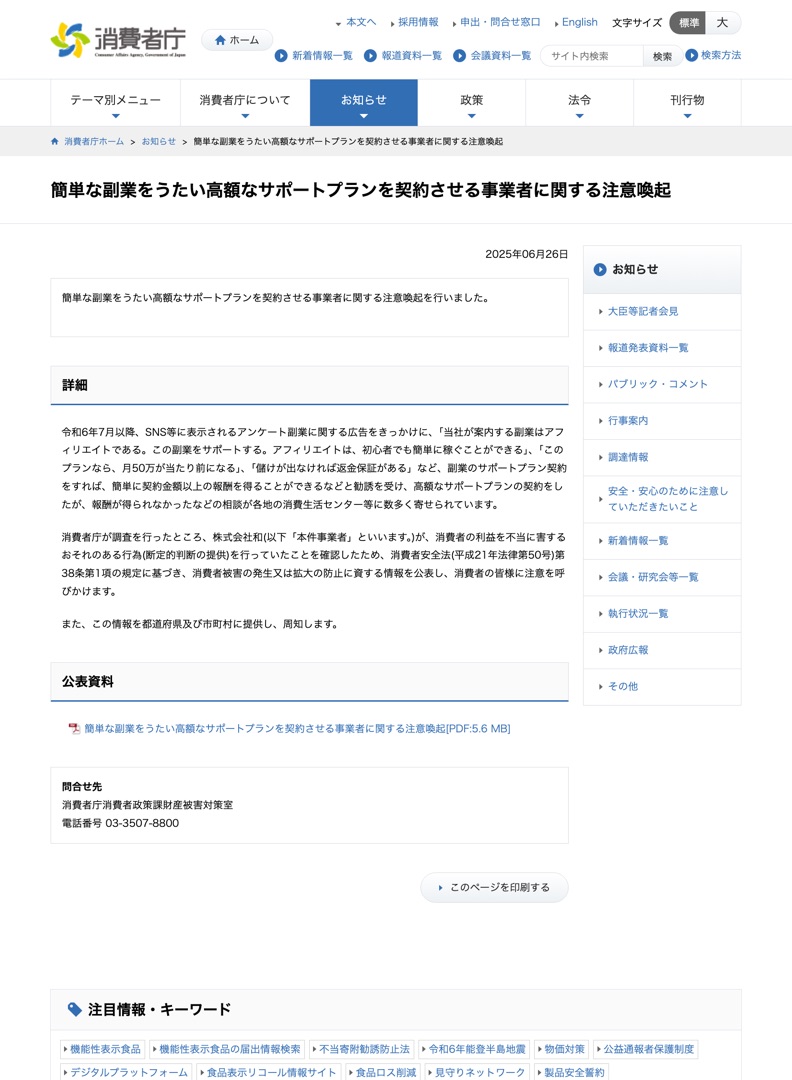Image resolution: width=792 pixels, height=1080 pixels.
Task: Click the PDF icon beside the 公表資料 link
Action: coord(74,729)
